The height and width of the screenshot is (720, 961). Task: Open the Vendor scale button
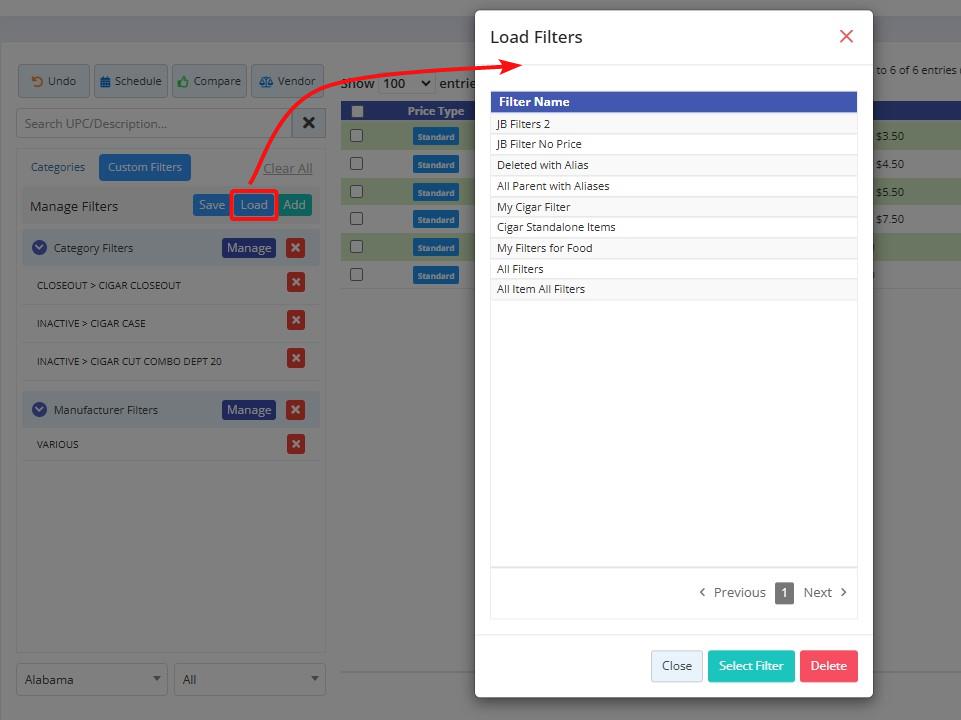point(287,81)
